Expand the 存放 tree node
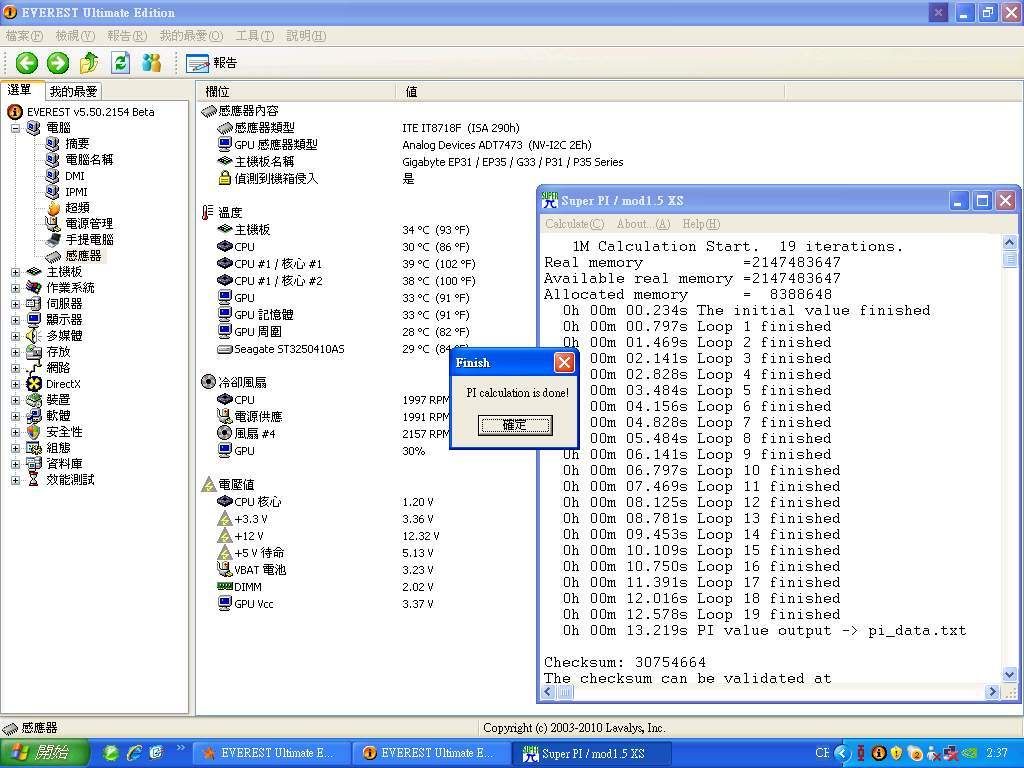This screenshot has width=1024, height=768. (15, 352)
